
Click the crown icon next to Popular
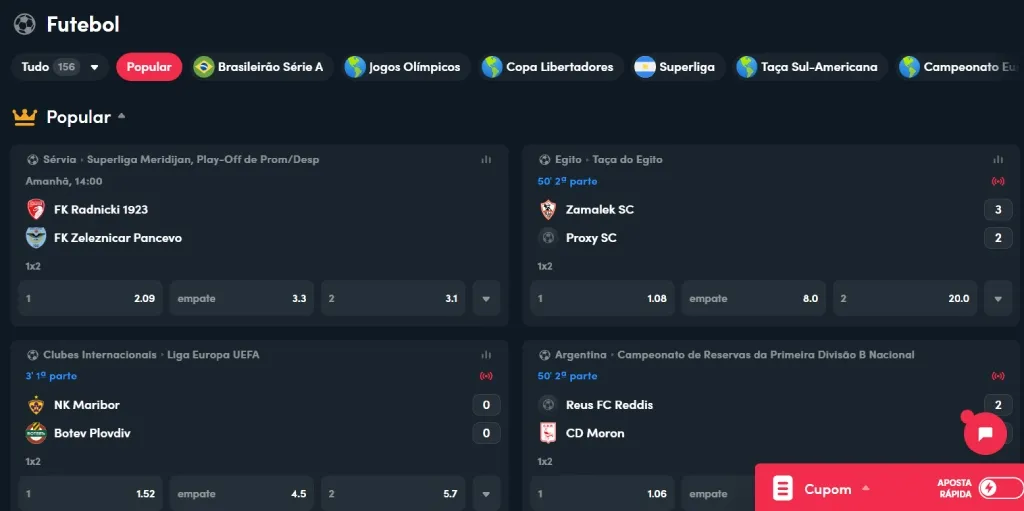click(x=24, y=117)
